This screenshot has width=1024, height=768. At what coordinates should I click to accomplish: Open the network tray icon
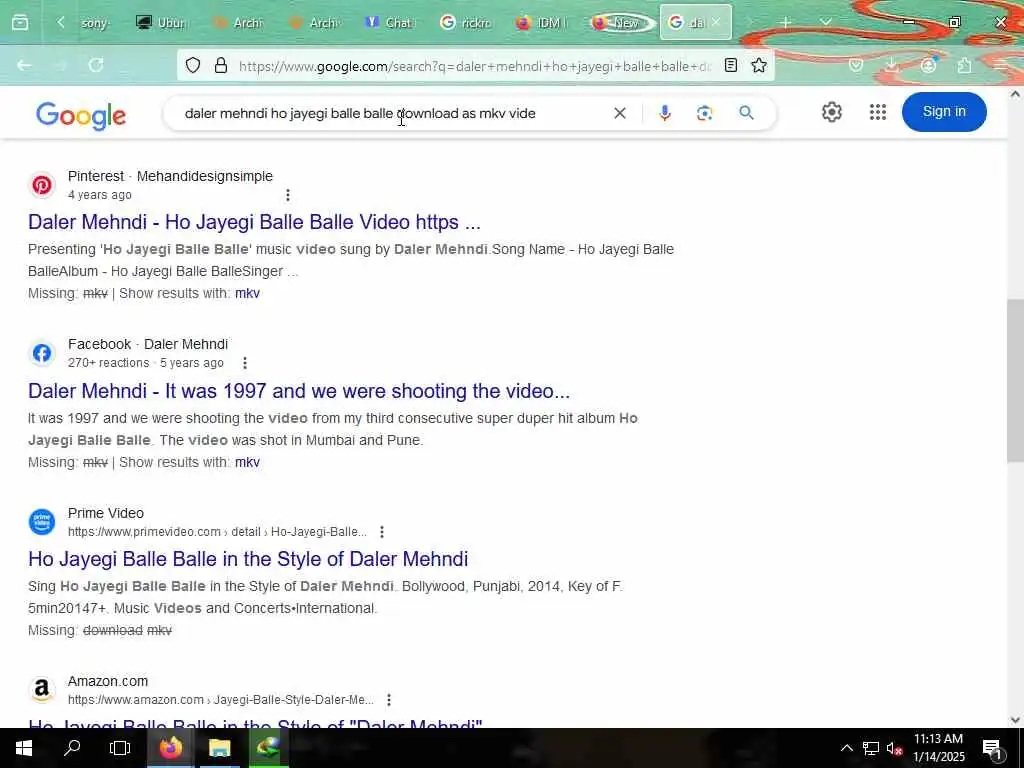click(871, 748)
